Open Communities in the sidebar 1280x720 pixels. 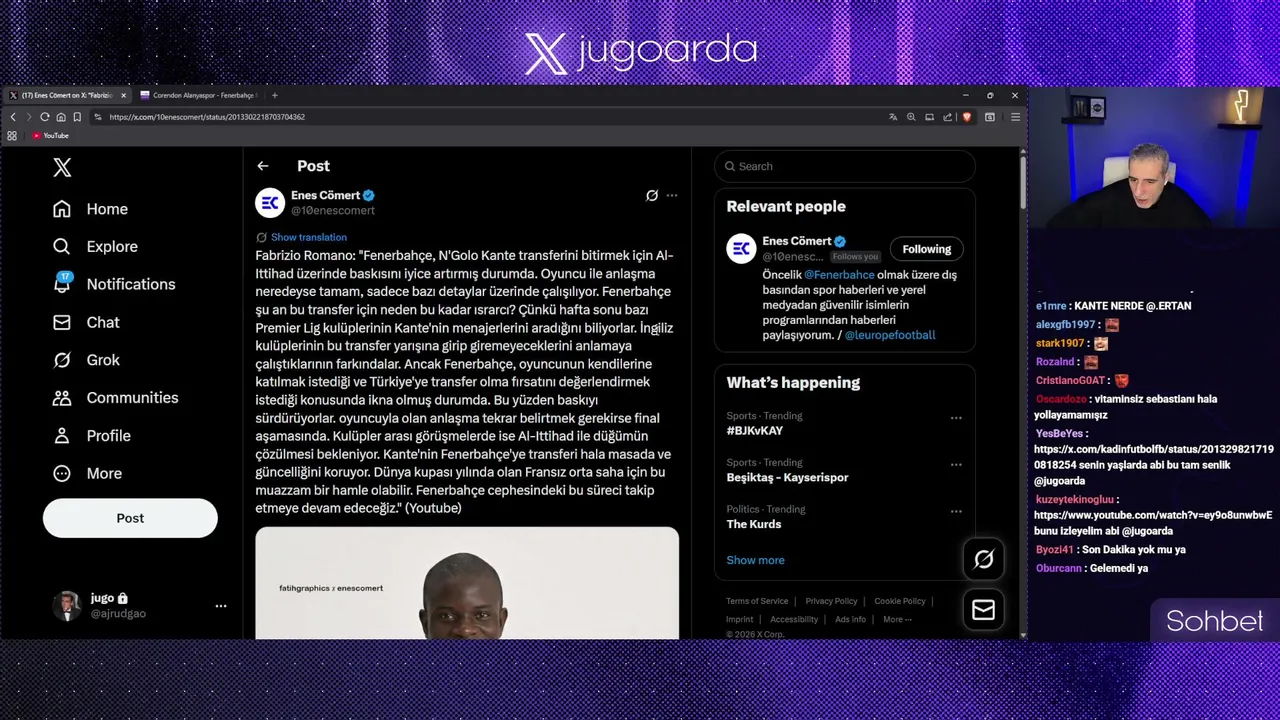(x=115, y=398)
